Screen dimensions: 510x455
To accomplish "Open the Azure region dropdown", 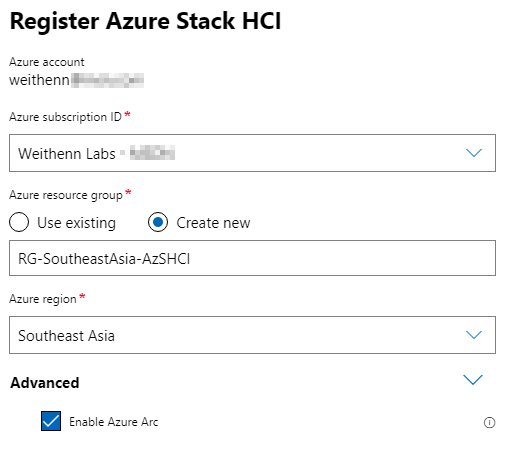I will click(x=252, y=335).
